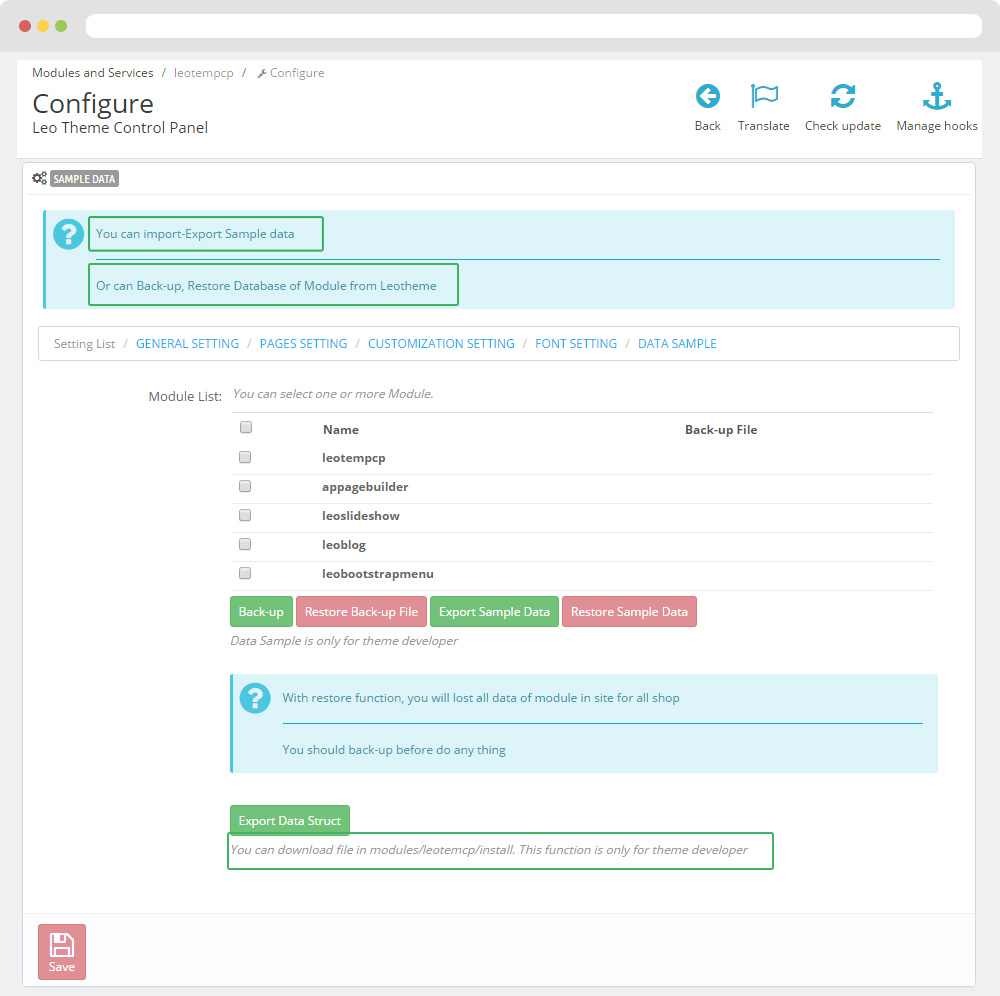Click the appagebuilder module name
This screenshot has height=996, width=1000.
365,487
